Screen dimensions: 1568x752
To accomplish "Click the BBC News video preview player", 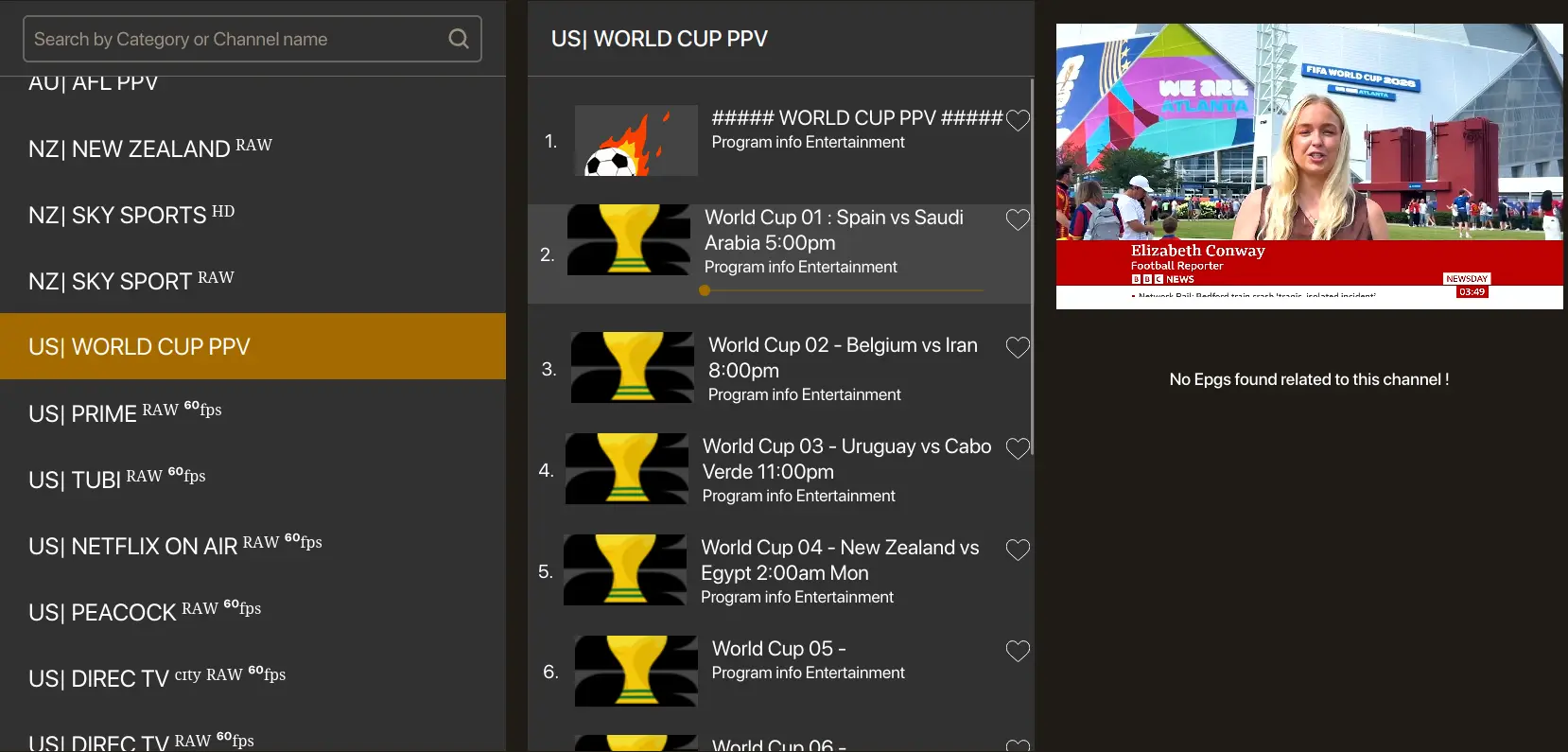I will coord(1309,166).
